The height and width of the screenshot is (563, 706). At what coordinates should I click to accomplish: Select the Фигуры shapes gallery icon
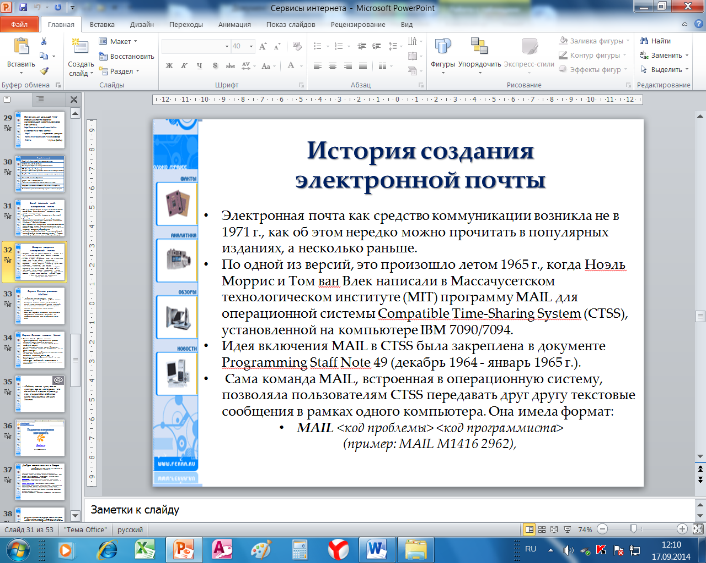[442, 47]
